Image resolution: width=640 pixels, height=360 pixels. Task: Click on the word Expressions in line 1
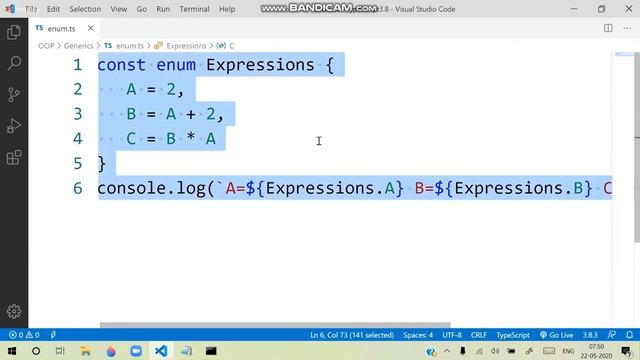pyautogui.click(x=260, y=65)
